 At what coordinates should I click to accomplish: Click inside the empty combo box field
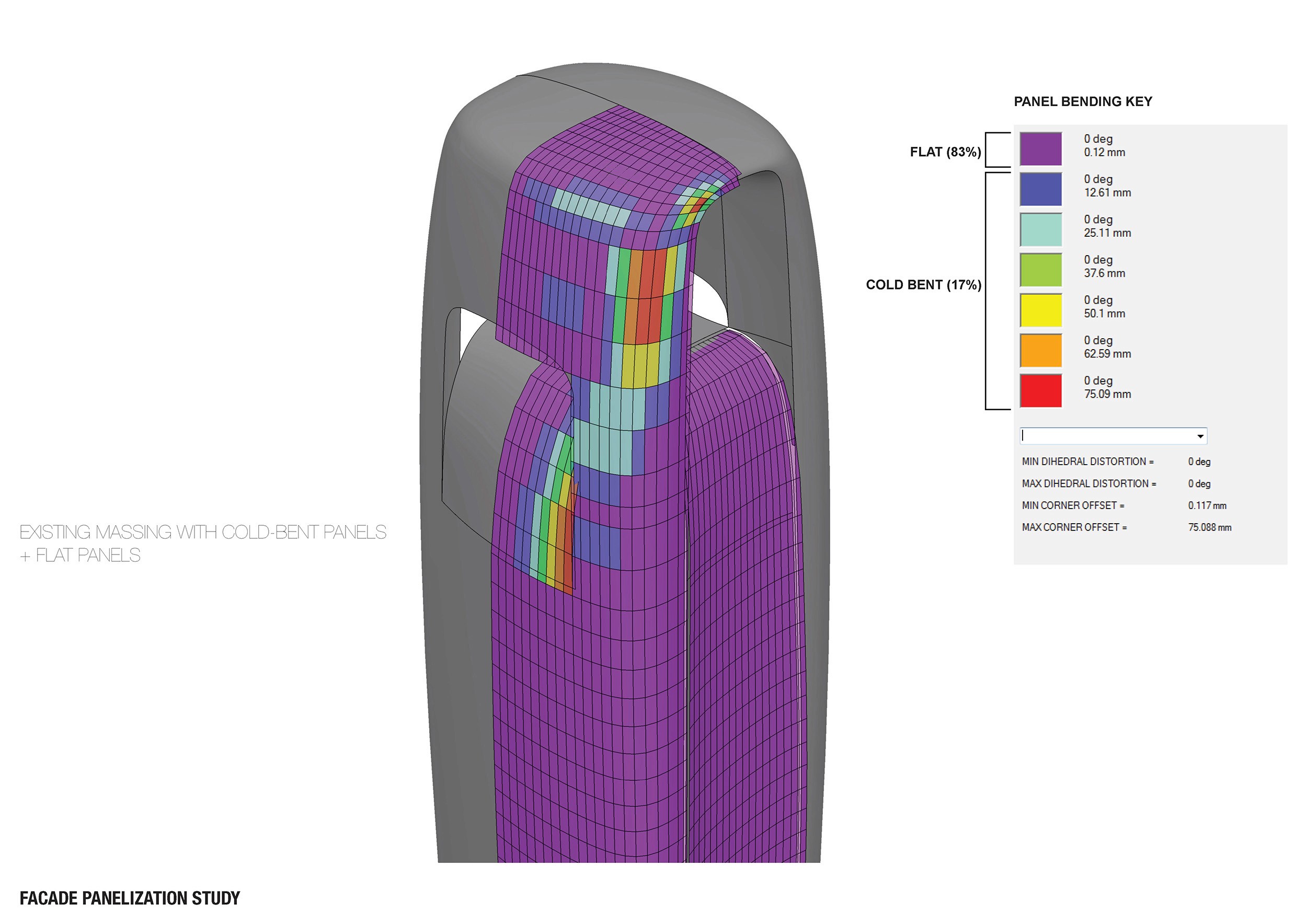[x=1104, y=436]
